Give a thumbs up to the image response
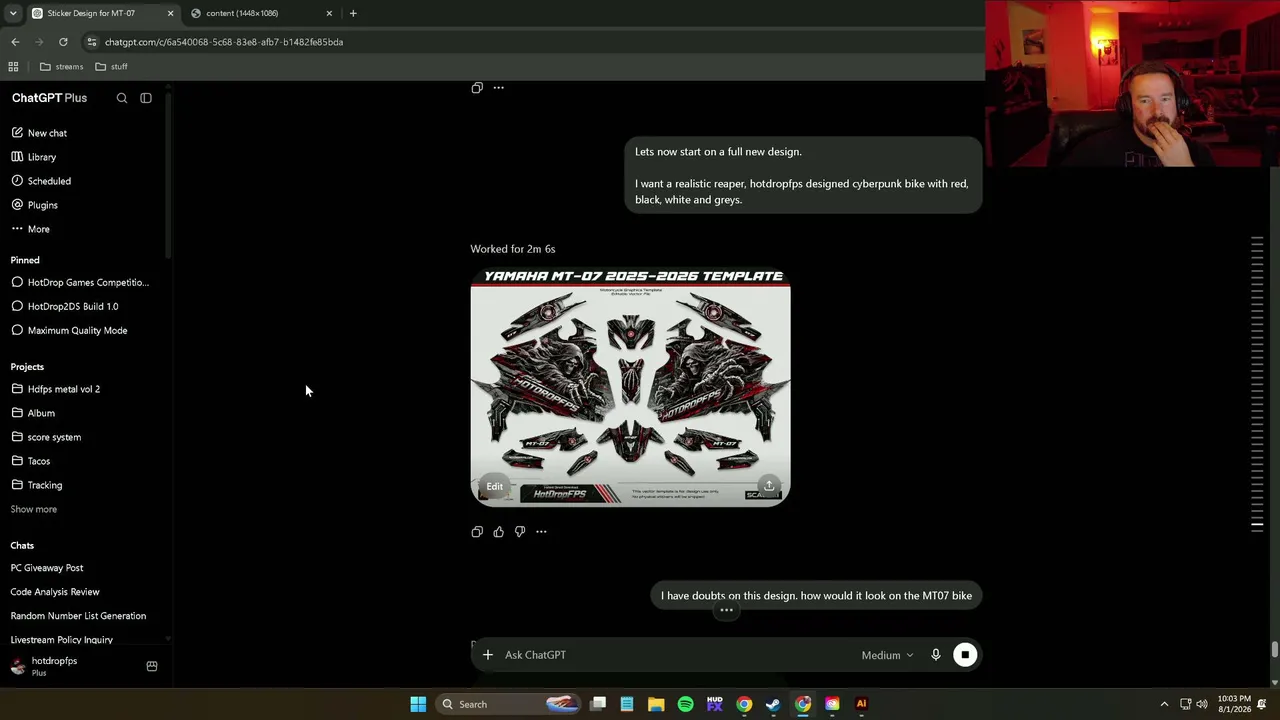This screenshot has width=1280, height=720. [498, 532]
